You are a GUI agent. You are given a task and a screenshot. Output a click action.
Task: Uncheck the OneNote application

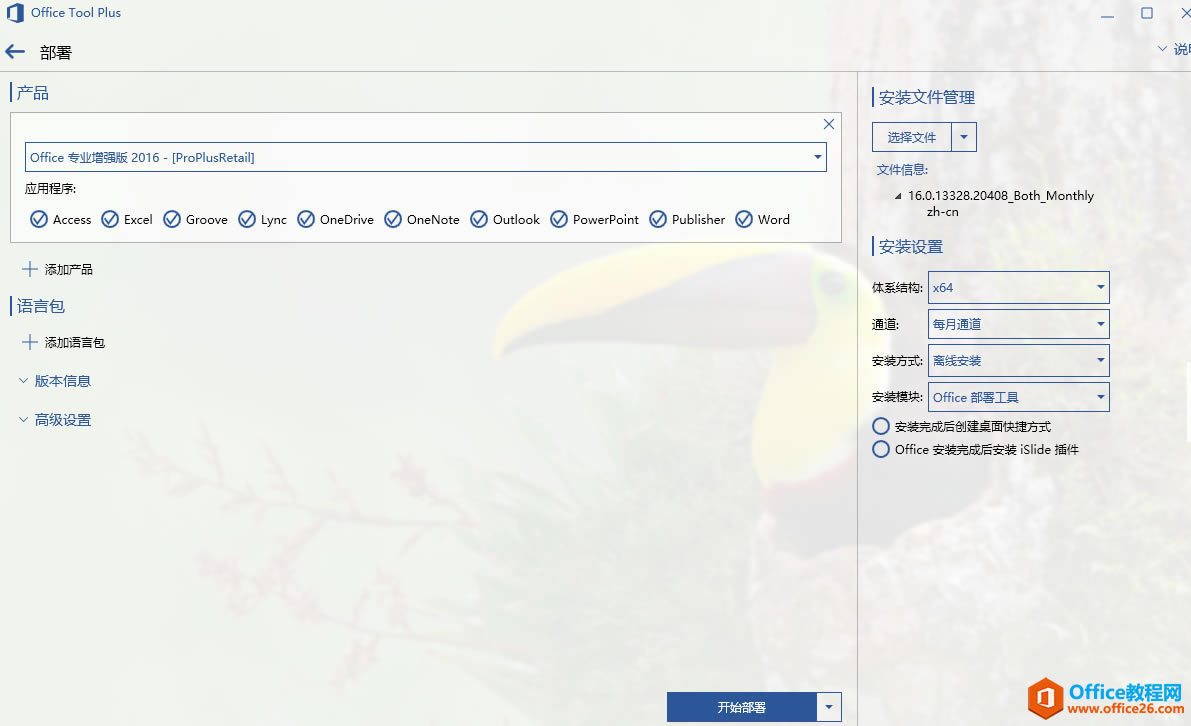(x=393, y=219)
